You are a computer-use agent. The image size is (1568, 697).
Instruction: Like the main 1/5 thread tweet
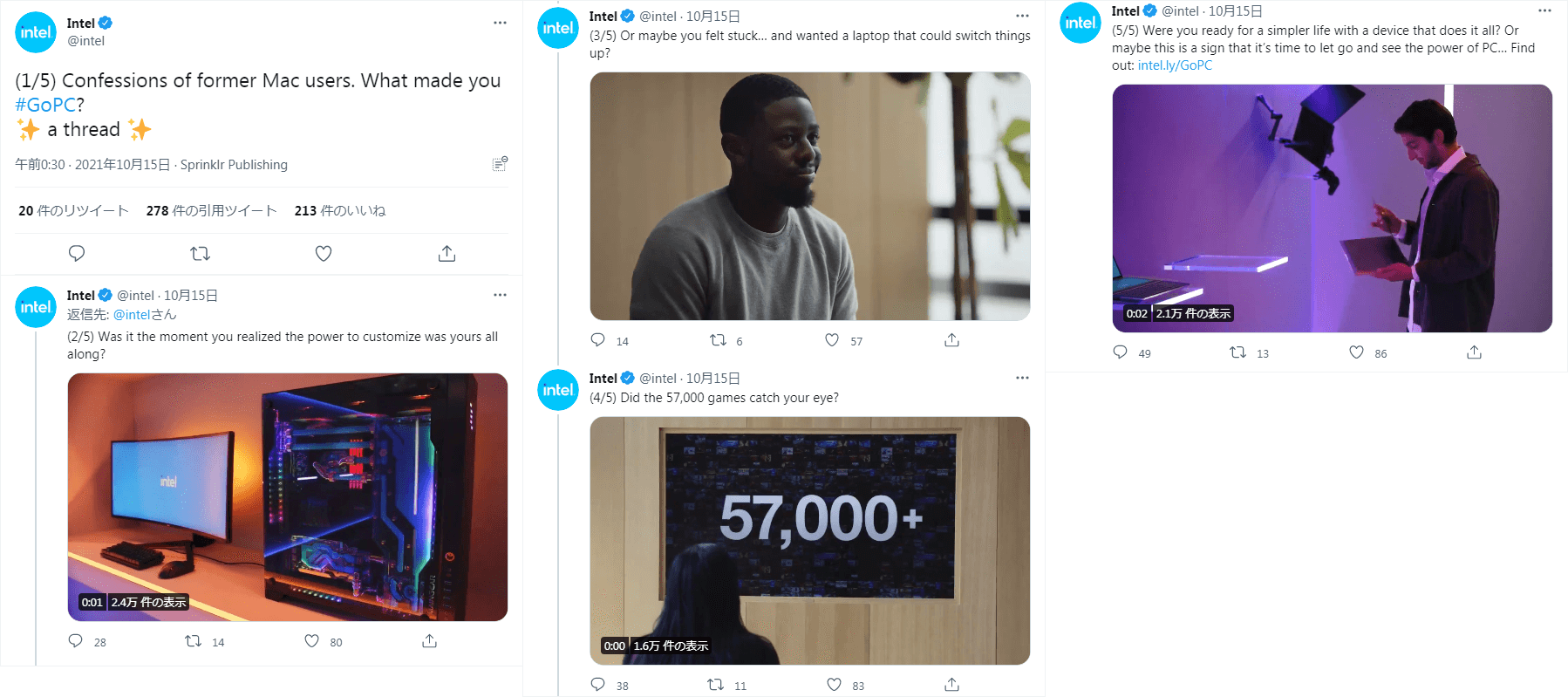point(324,254)
